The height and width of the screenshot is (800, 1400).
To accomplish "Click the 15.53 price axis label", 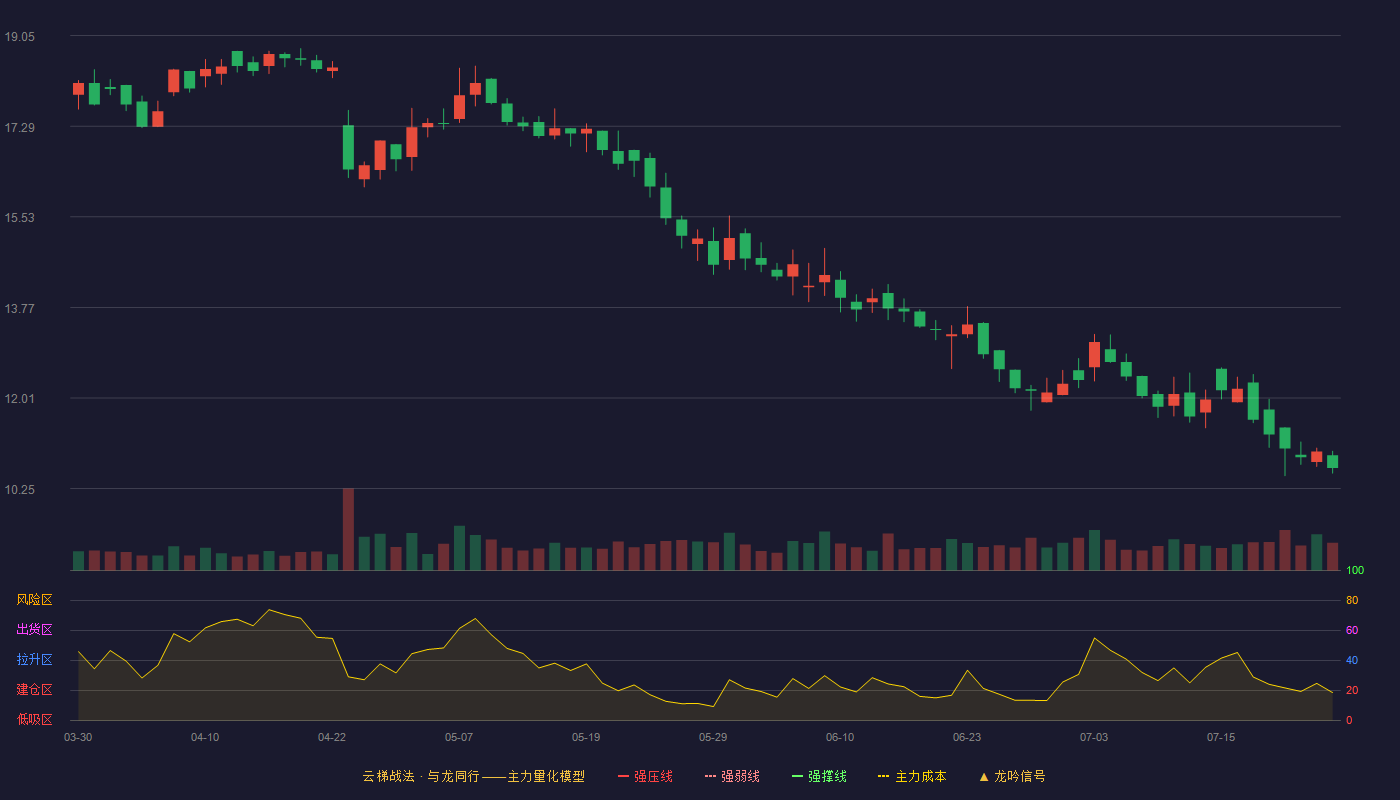I will pos(20,217).
